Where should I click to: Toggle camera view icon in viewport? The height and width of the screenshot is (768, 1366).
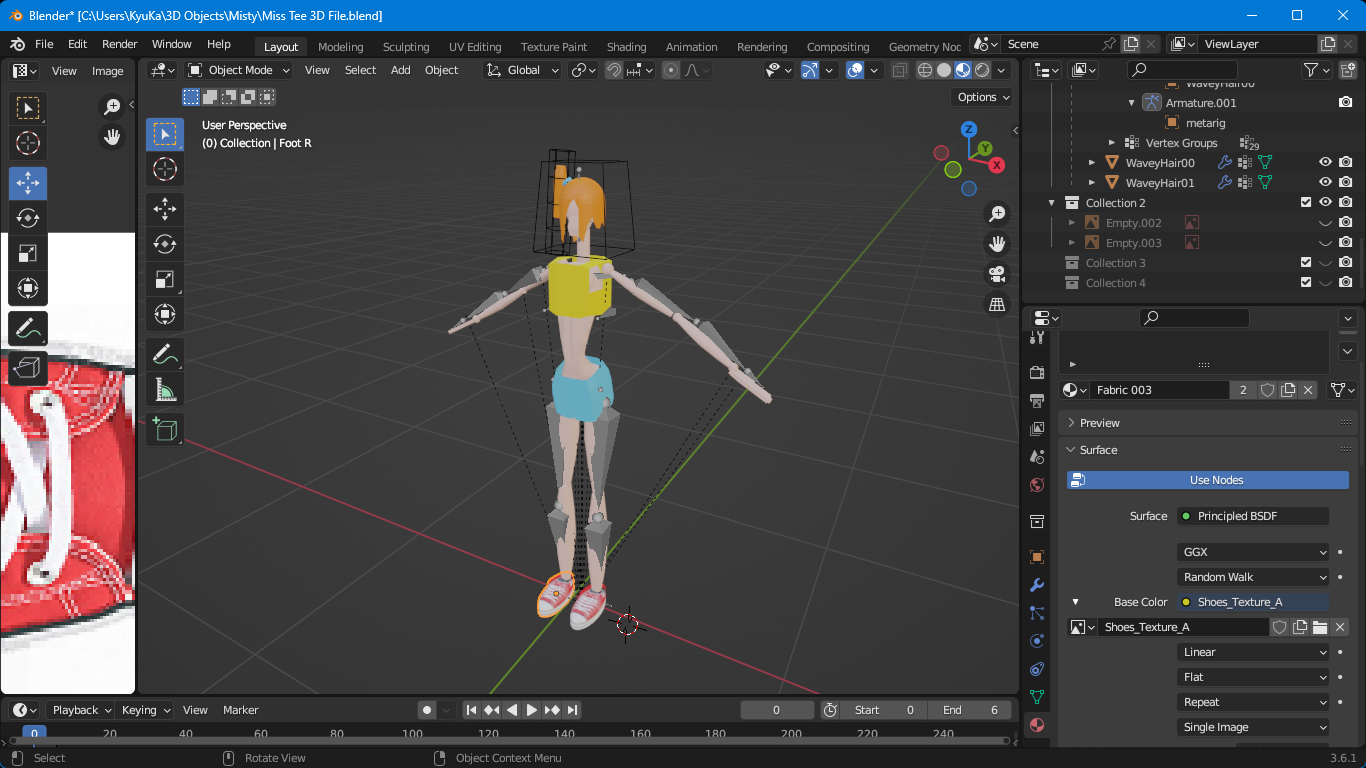[997, 274]
